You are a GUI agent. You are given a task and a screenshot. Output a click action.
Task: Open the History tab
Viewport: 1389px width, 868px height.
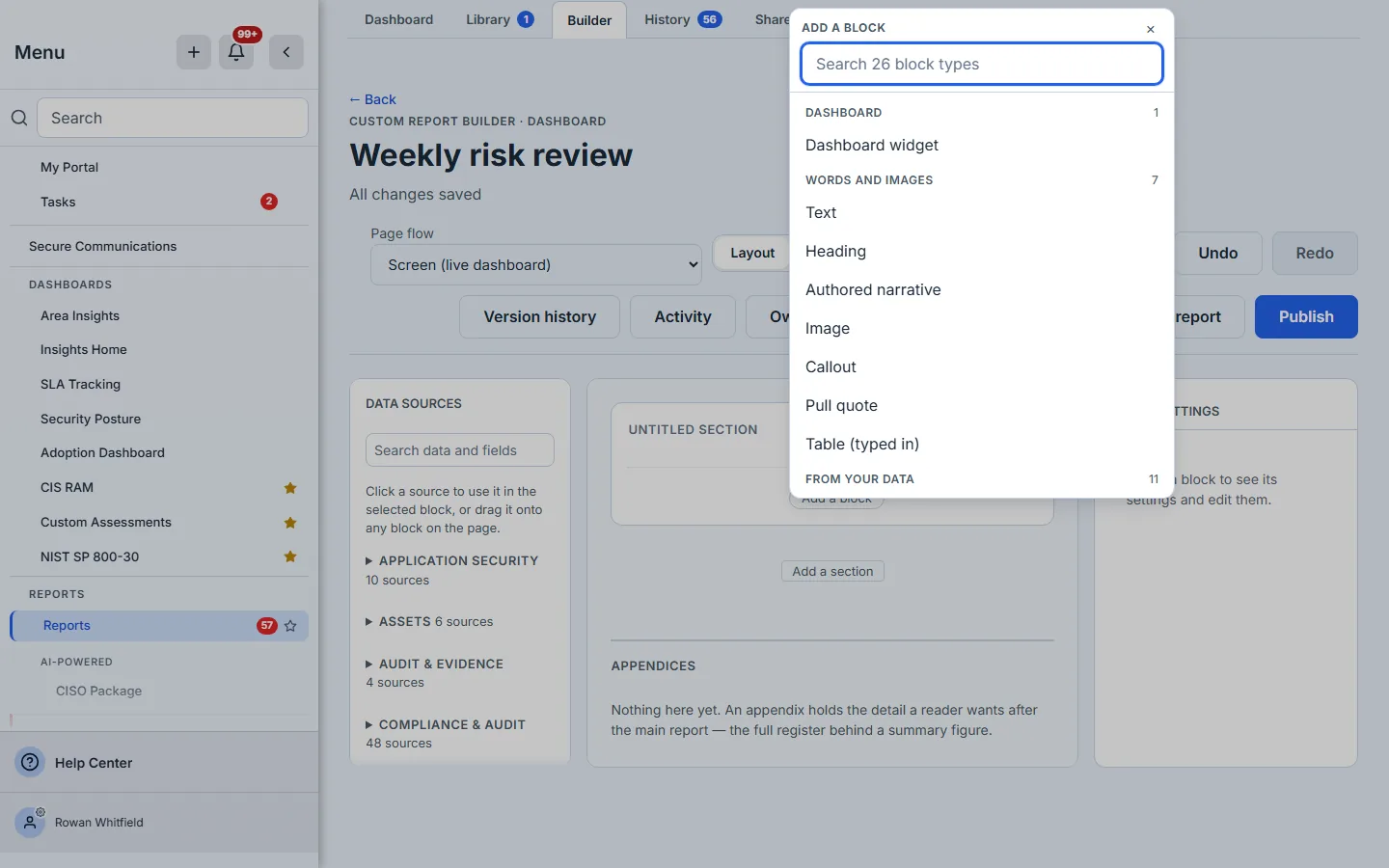click(x=682, y=19)
